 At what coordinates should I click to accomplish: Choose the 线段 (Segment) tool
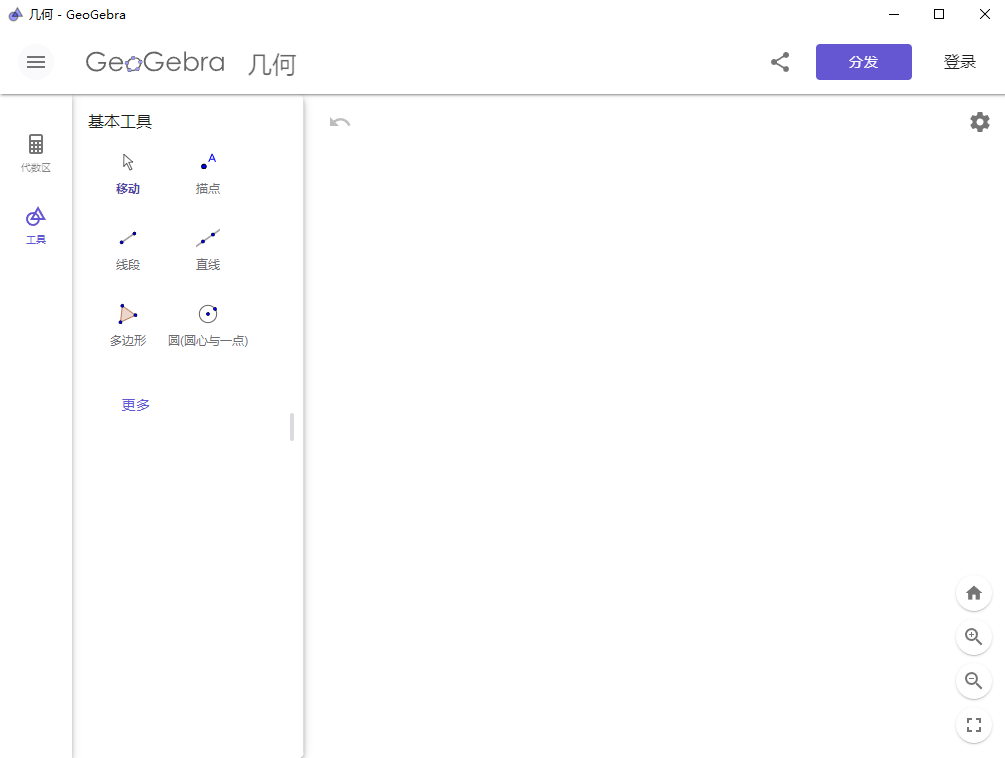pyautogui.click(x=128, y=248)
